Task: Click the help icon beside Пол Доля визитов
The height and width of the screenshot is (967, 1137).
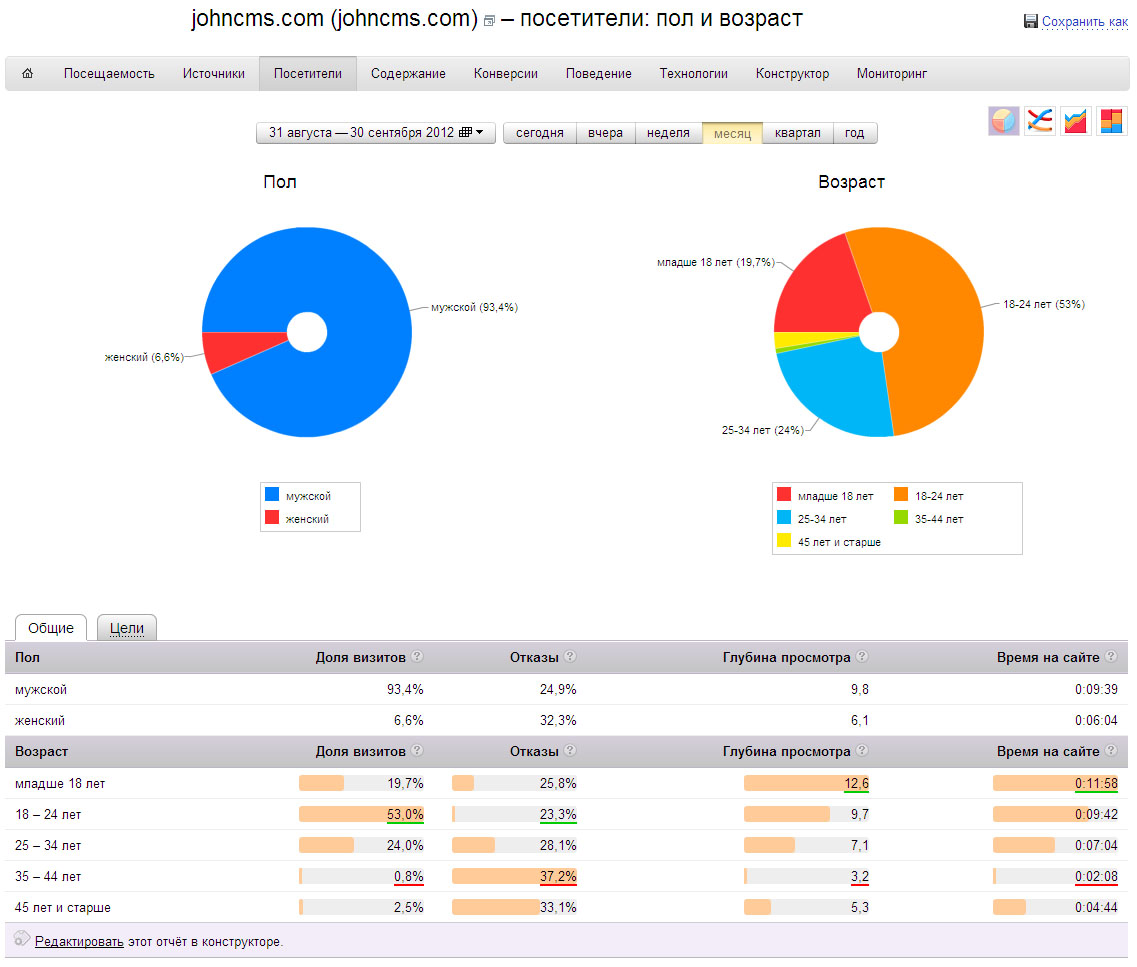Action: tap(418, 657)
